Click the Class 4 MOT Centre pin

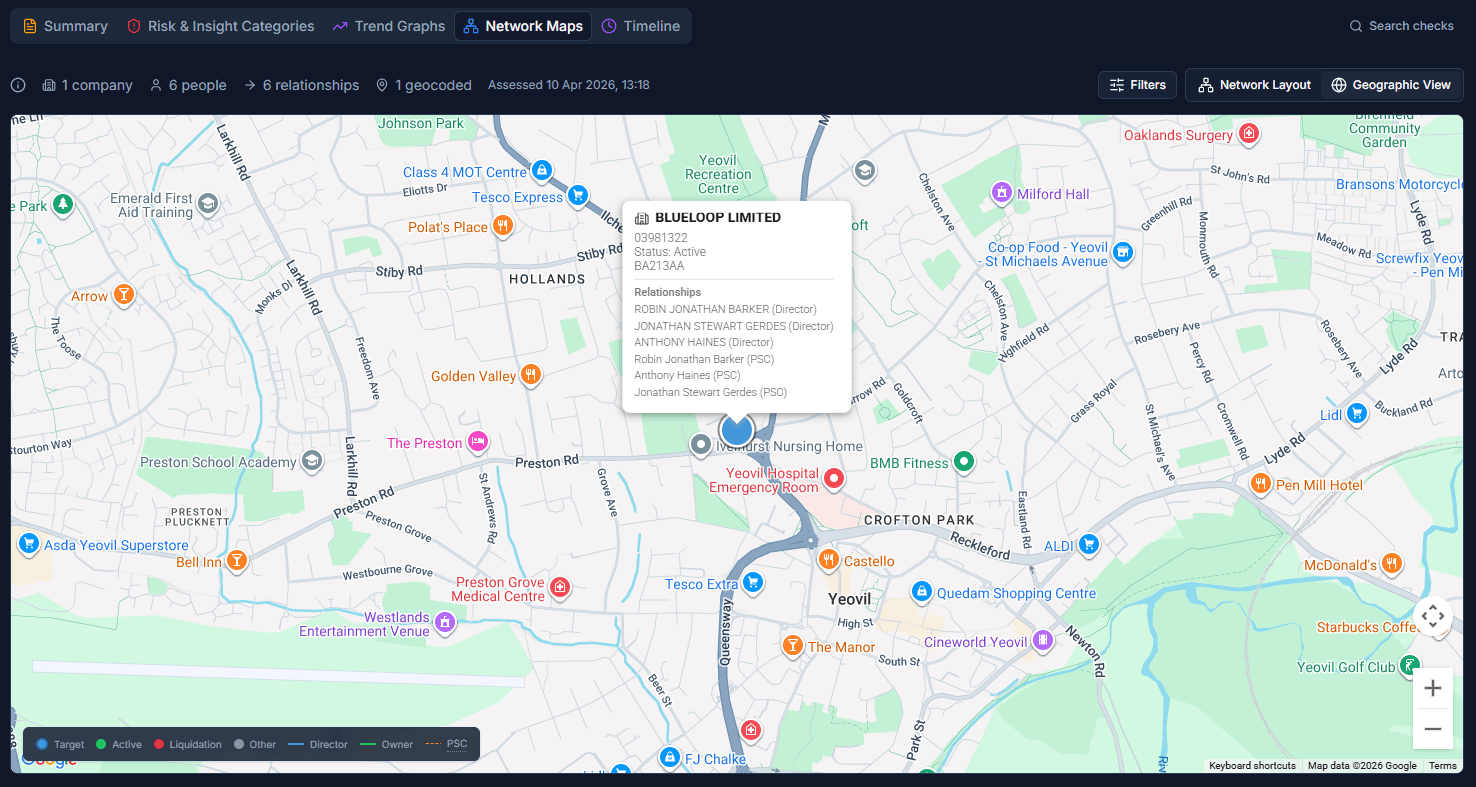coord(541,171)
